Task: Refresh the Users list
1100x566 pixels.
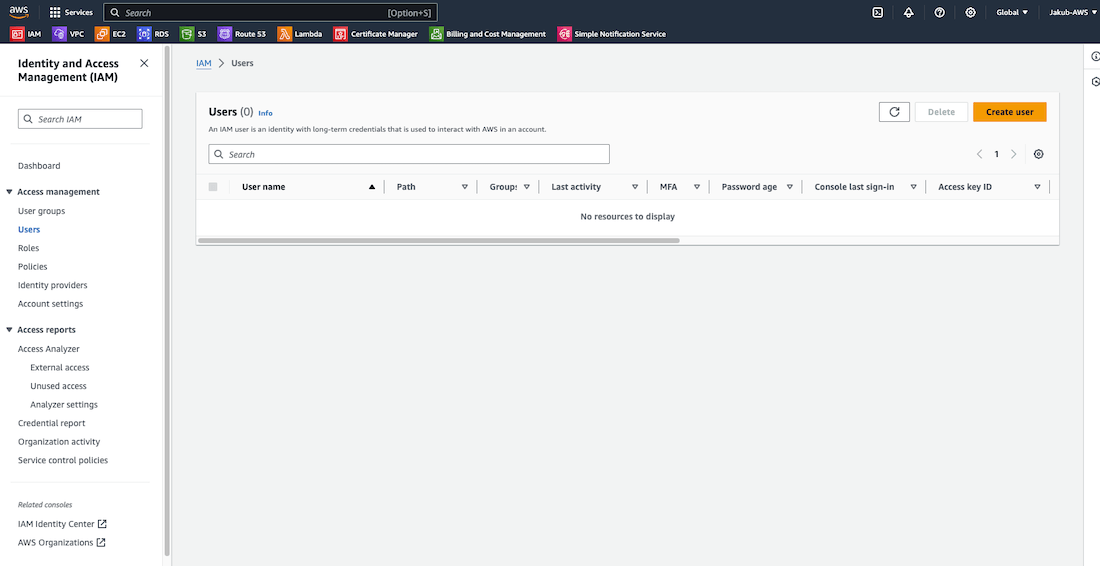Action: click(x=894, y=112)
